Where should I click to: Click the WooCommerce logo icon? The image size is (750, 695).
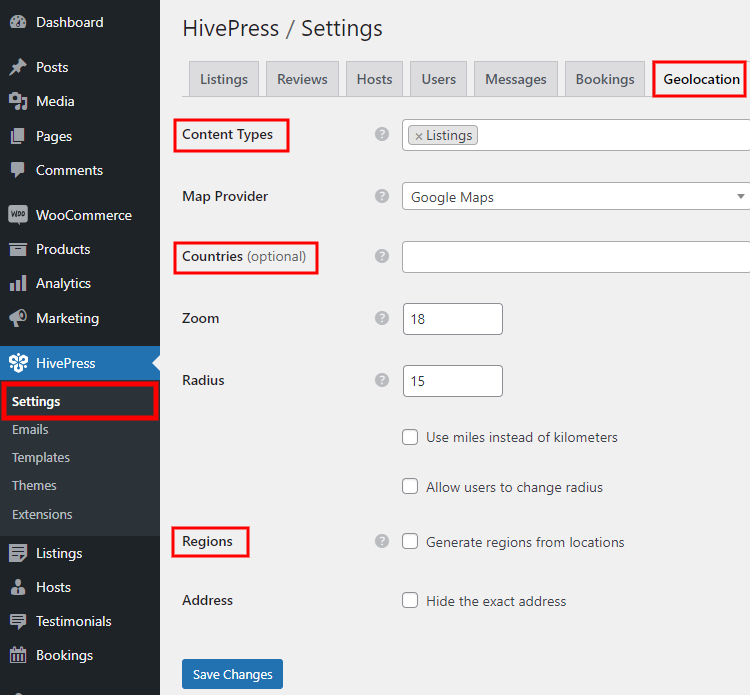point(18,215)
